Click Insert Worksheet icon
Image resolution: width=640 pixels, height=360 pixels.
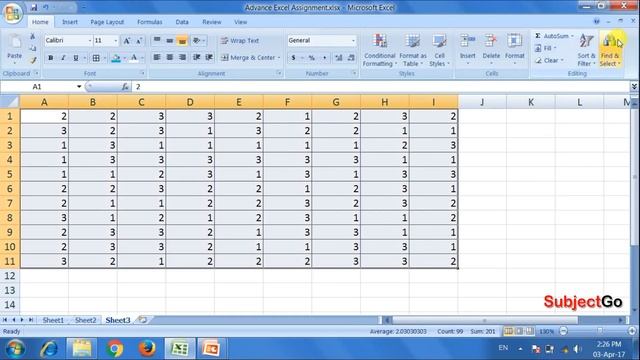coord(142,320)
